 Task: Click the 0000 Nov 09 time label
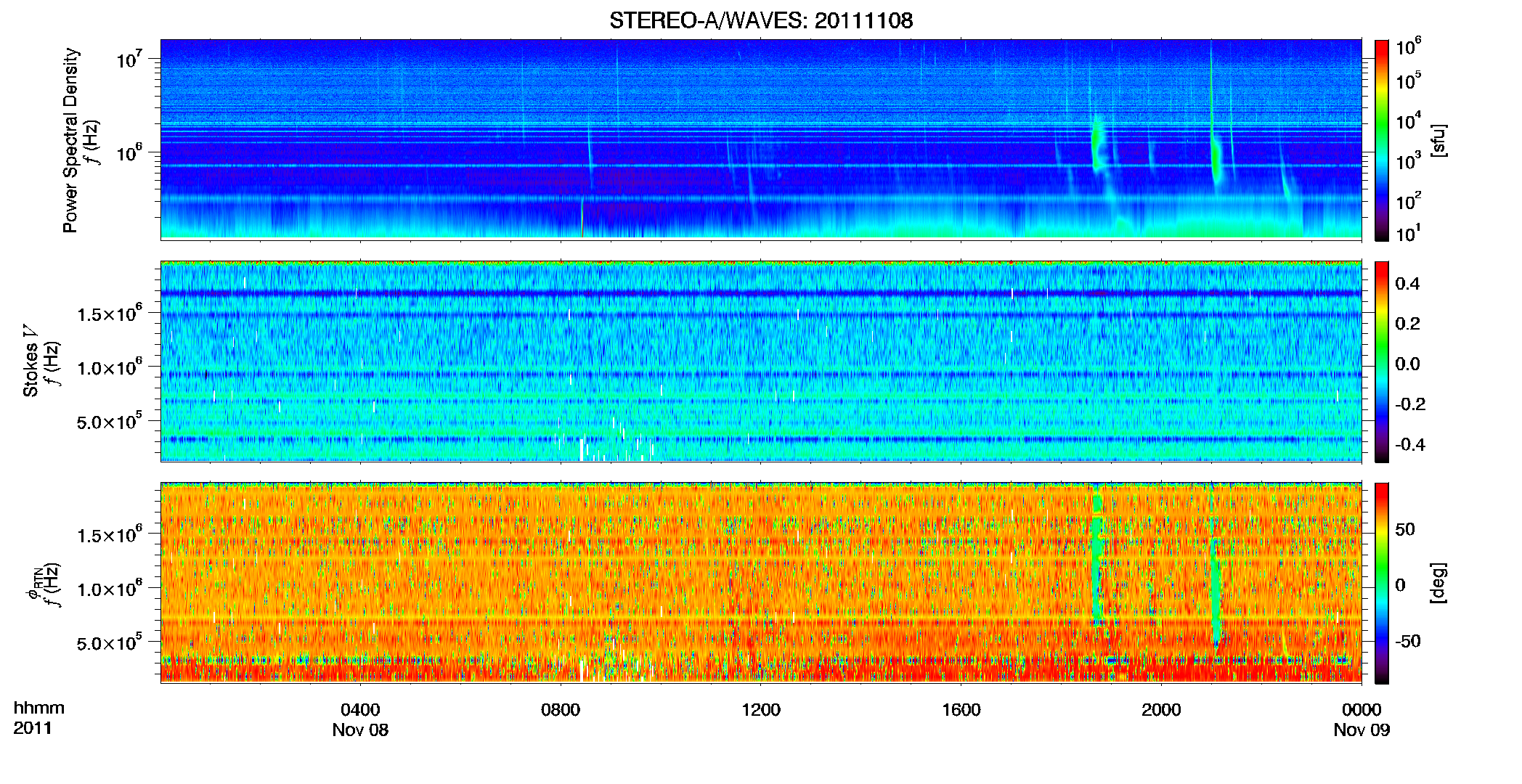click(x=1362, y=719)
